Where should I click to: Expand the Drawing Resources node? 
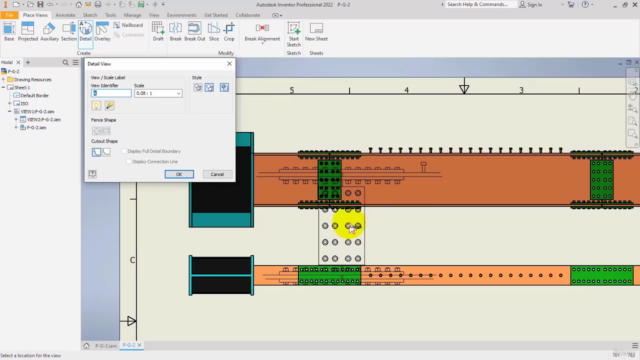click(3, 79)
